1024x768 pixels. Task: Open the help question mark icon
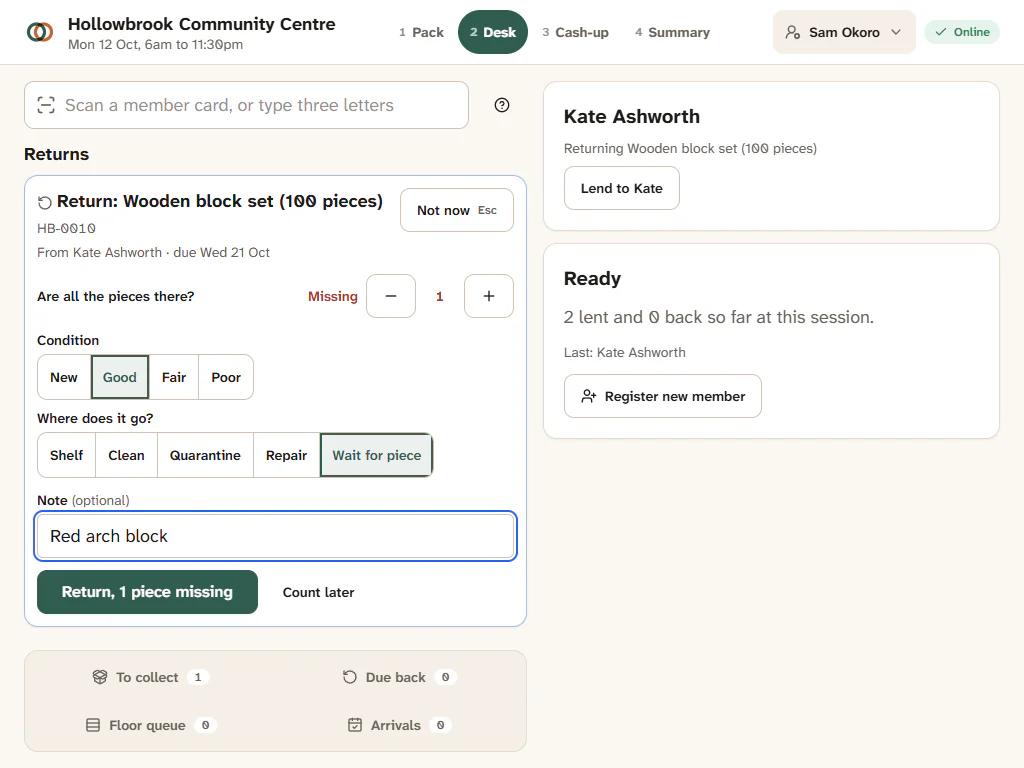502,105
